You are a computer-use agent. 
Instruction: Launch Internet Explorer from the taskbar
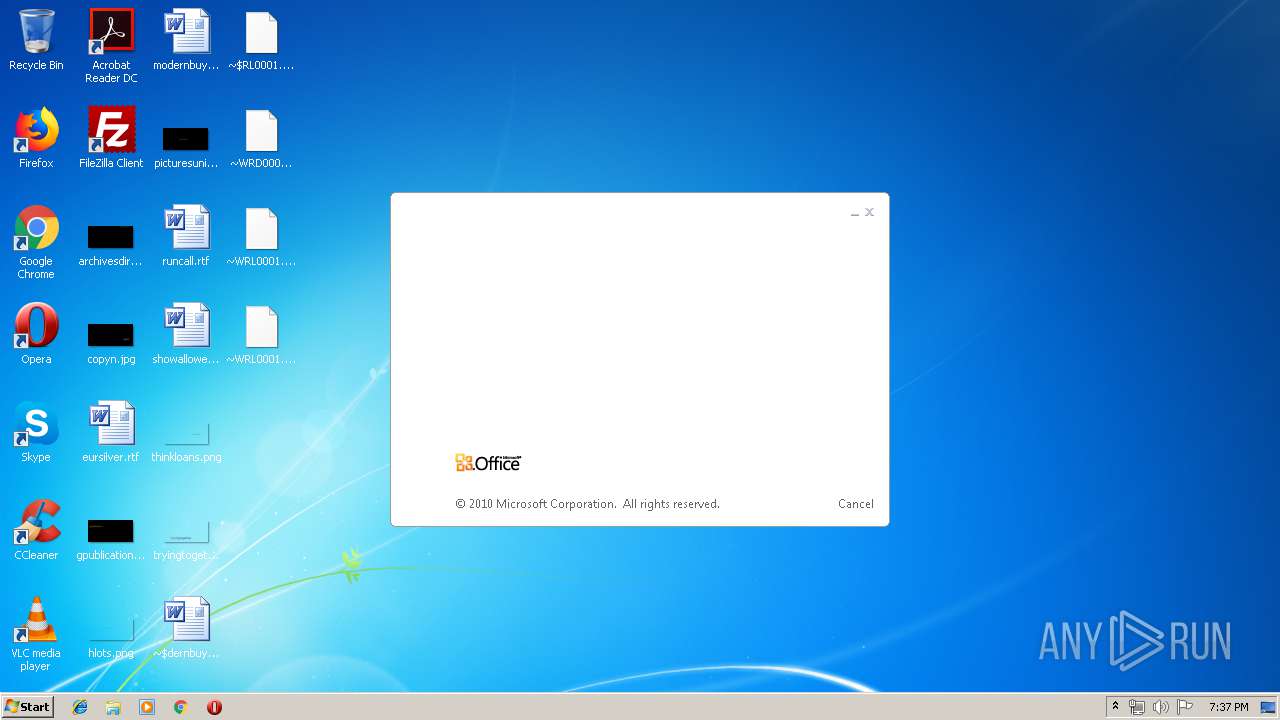(x=80, y=707)
